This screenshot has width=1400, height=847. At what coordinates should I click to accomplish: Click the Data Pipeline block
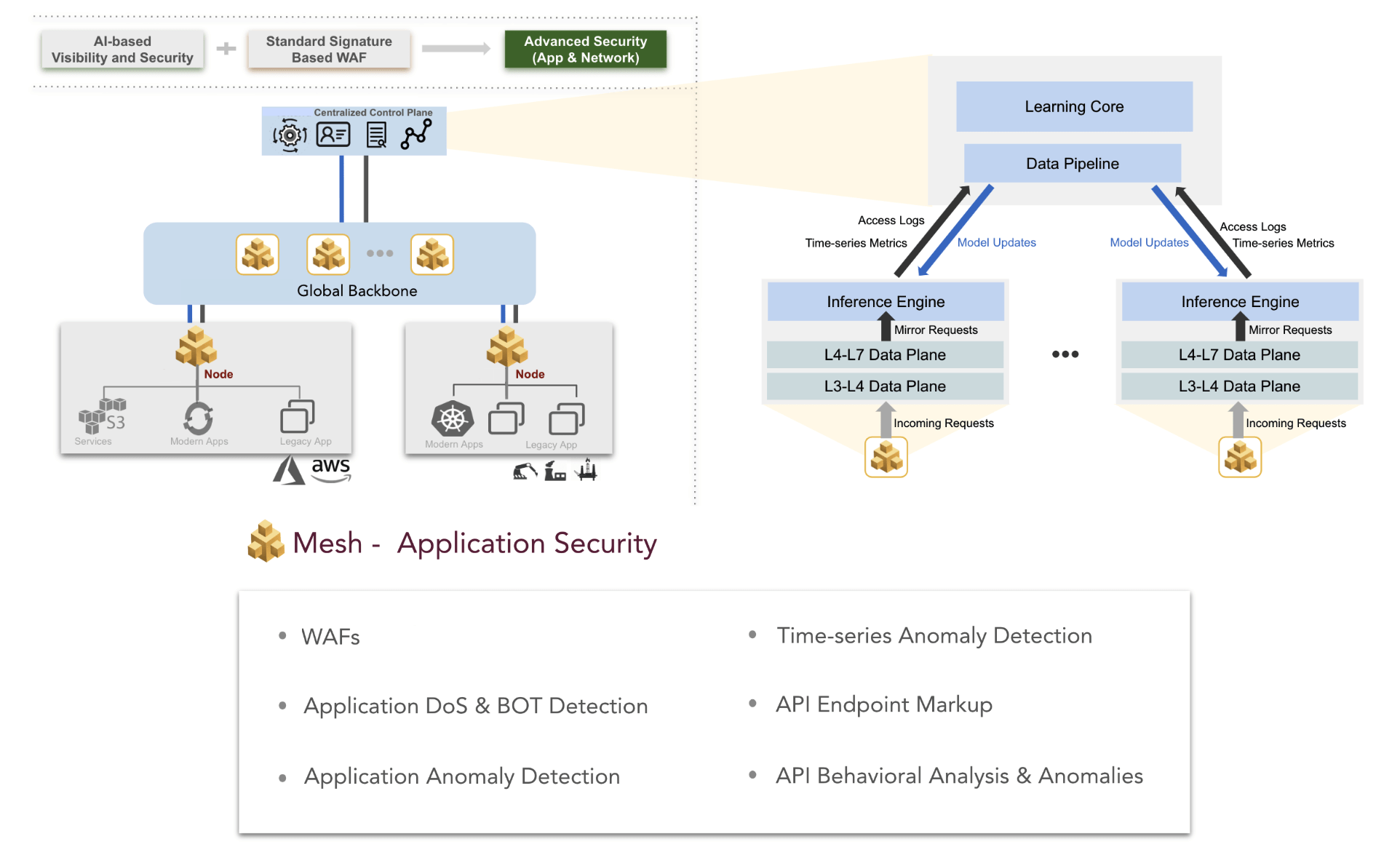(1071, 163)
